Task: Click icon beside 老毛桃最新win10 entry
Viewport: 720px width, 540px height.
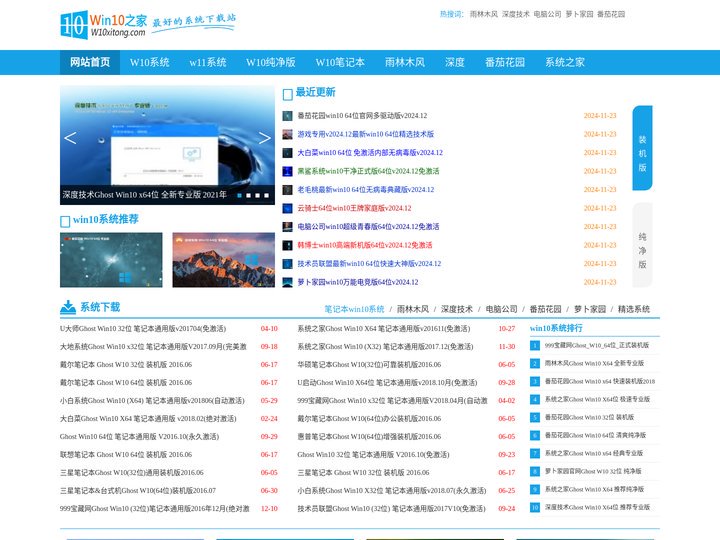Action: pyautogui.click(x=287, y=190)
